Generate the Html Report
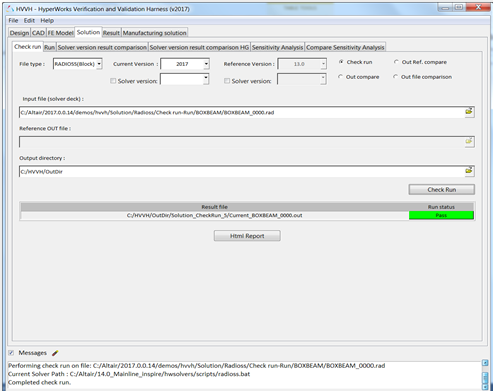The height and width of the screenshot is (391, 493). click(247, 236)
